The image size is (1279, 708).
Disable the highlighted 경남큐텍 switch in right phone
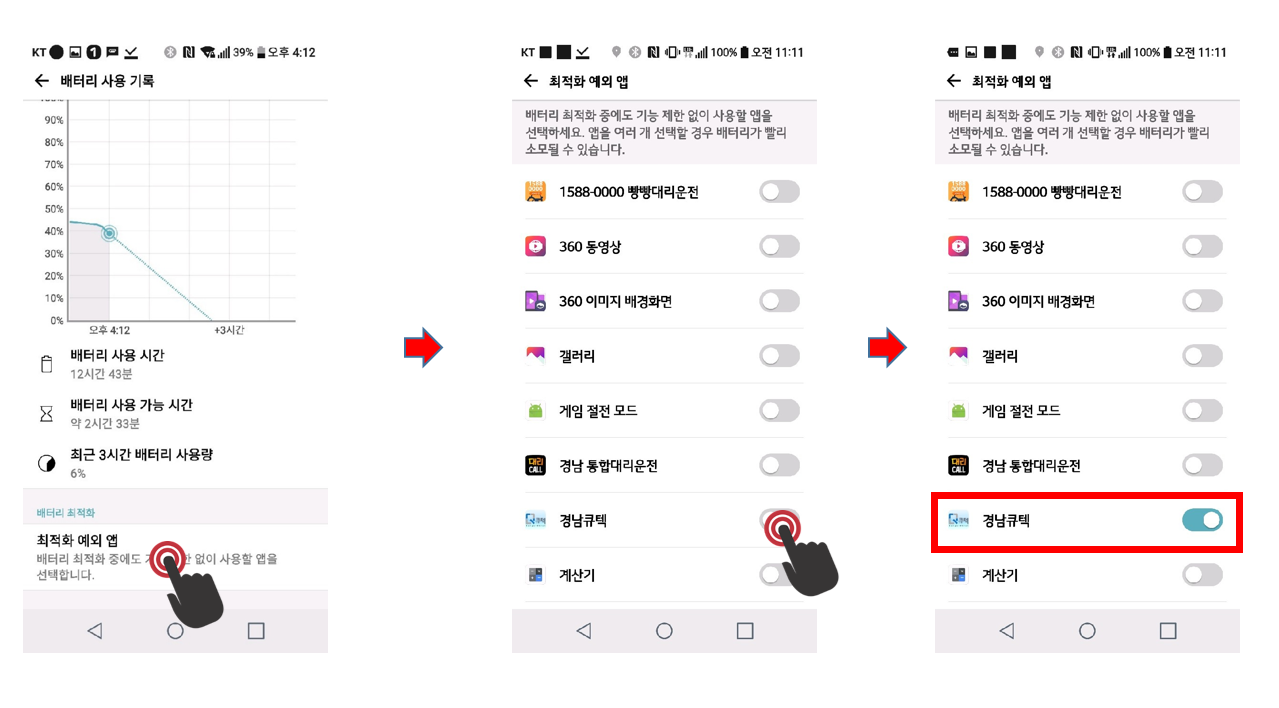(x=1202, y=520)
